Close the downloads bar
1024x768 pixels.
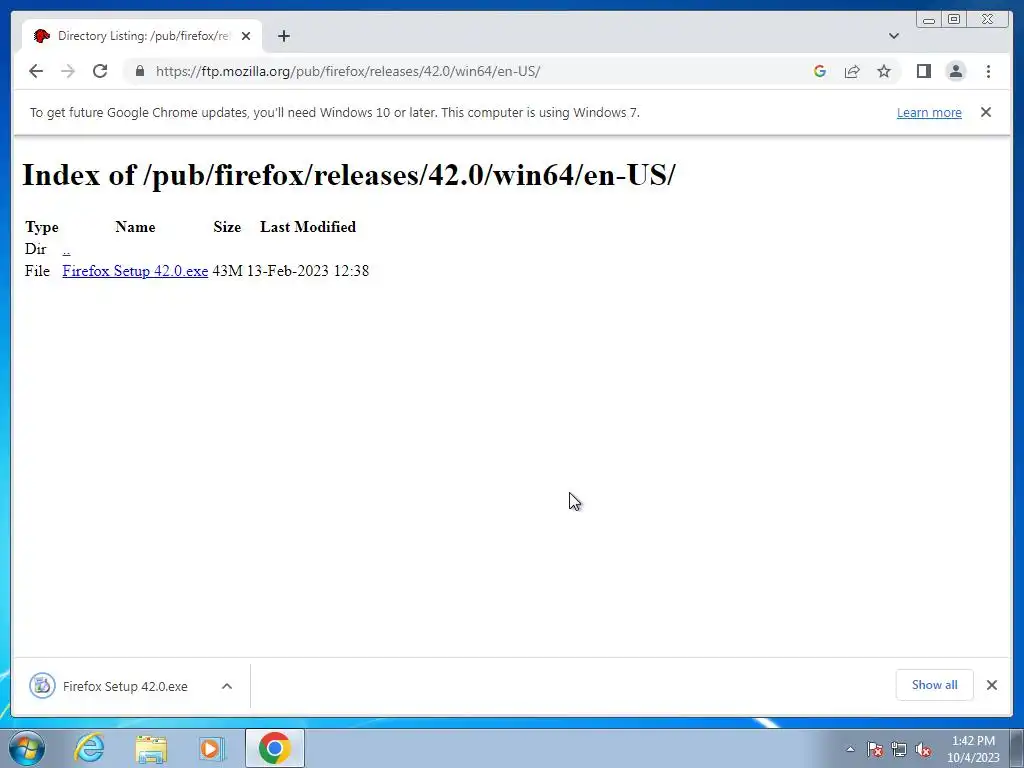click(991, 685)
